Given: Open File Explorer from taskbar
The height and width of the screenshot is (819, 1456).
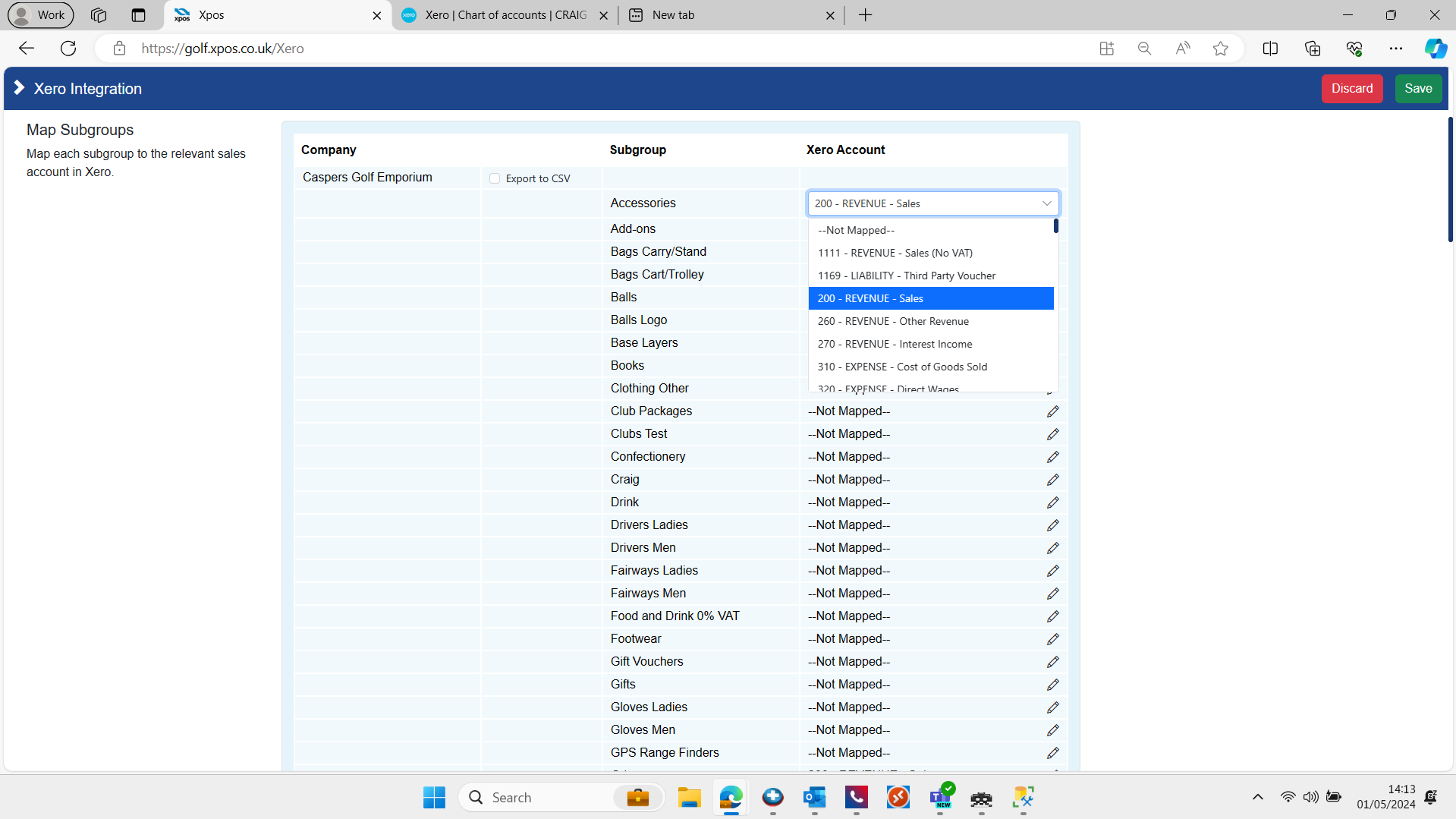Looking at the screenshot, I should point(689,798).
